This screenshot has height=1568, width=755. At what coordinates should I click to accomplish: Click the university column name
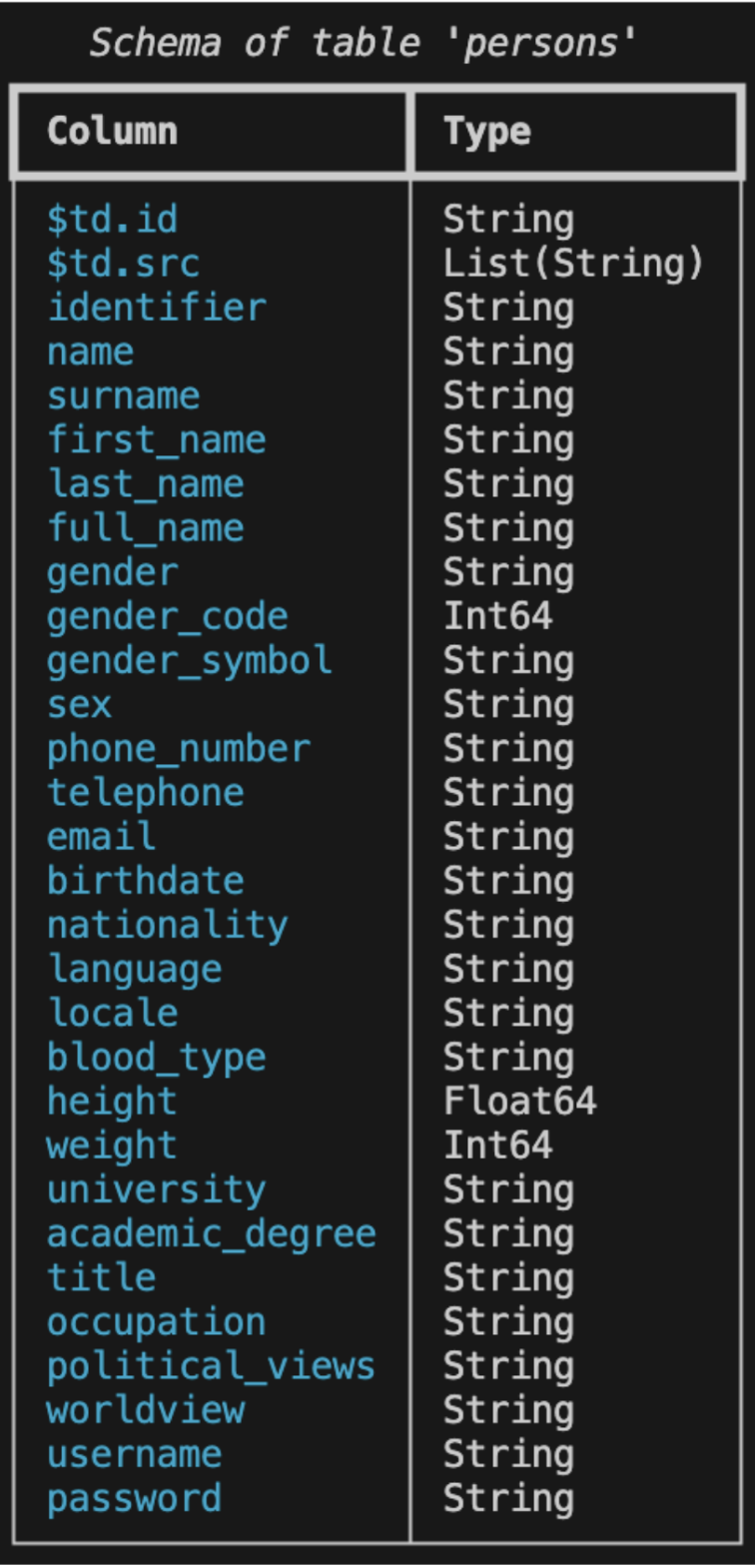(157, 1189)
